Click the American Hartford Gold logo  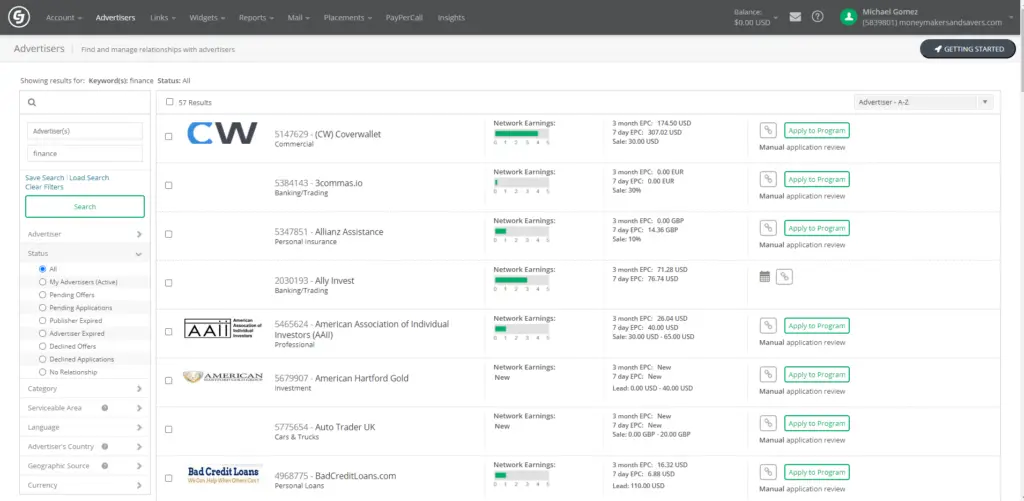click(222, 377)
